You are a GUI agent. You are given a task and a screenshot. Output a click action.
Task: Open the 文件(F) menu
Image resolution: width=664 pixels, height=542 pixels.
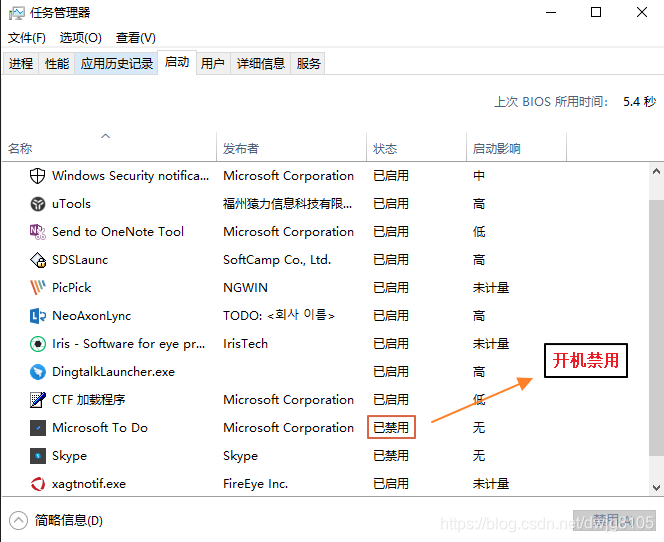click(x=27, y=38)
